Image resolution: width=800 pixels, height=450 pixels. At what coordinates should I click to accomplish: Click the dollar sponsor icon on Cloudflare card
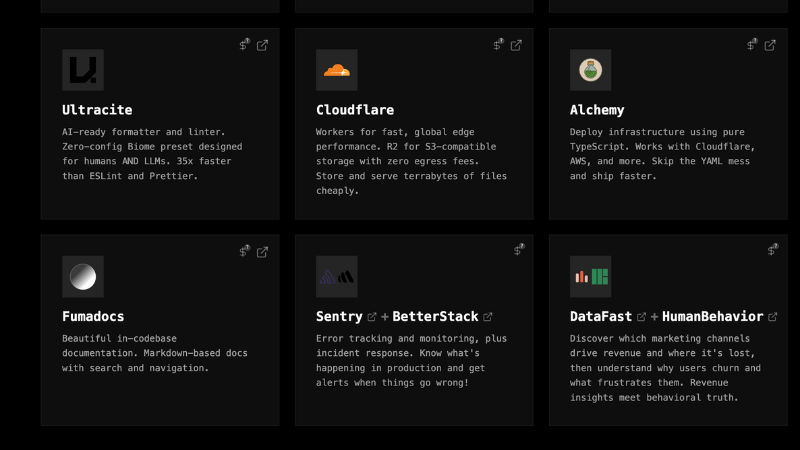499,45
